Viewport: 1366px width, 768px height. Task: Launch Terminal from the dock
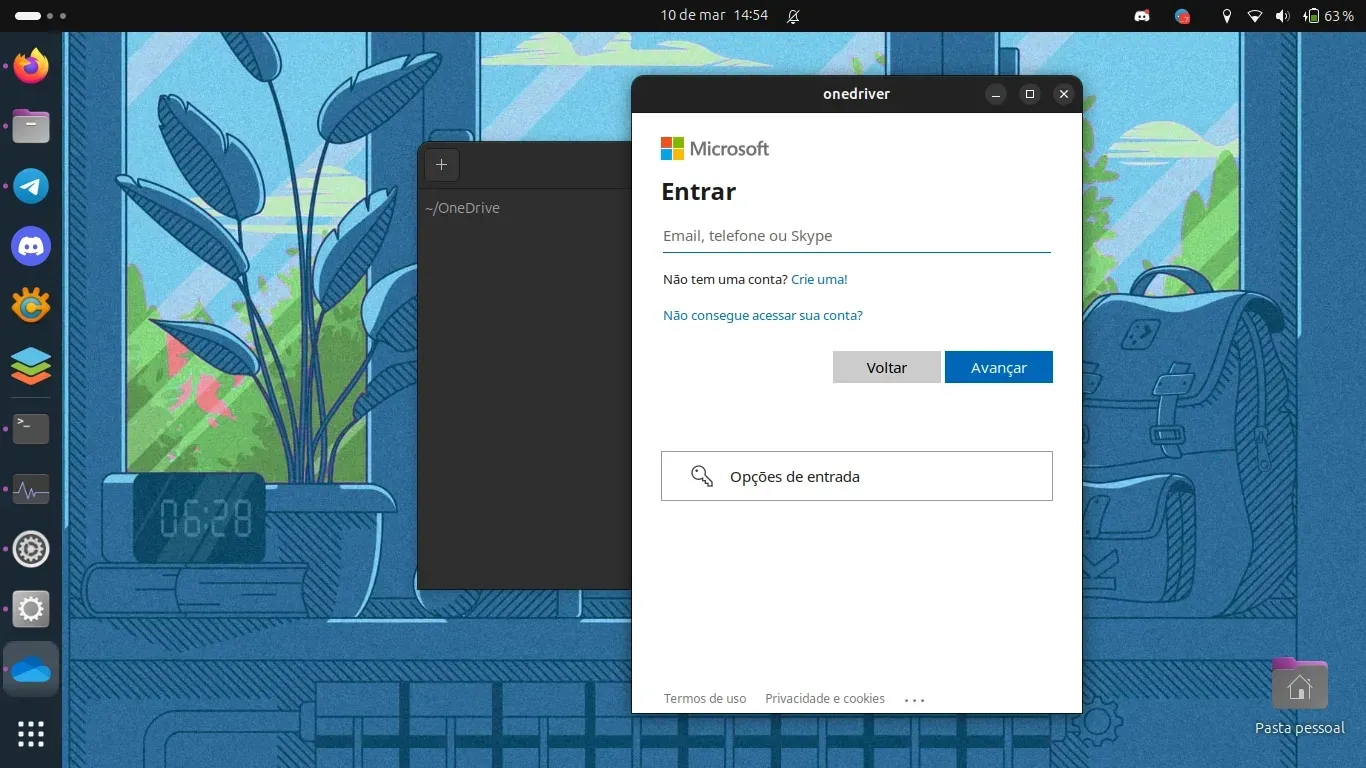pyautogui.click(x=31, y=429)
